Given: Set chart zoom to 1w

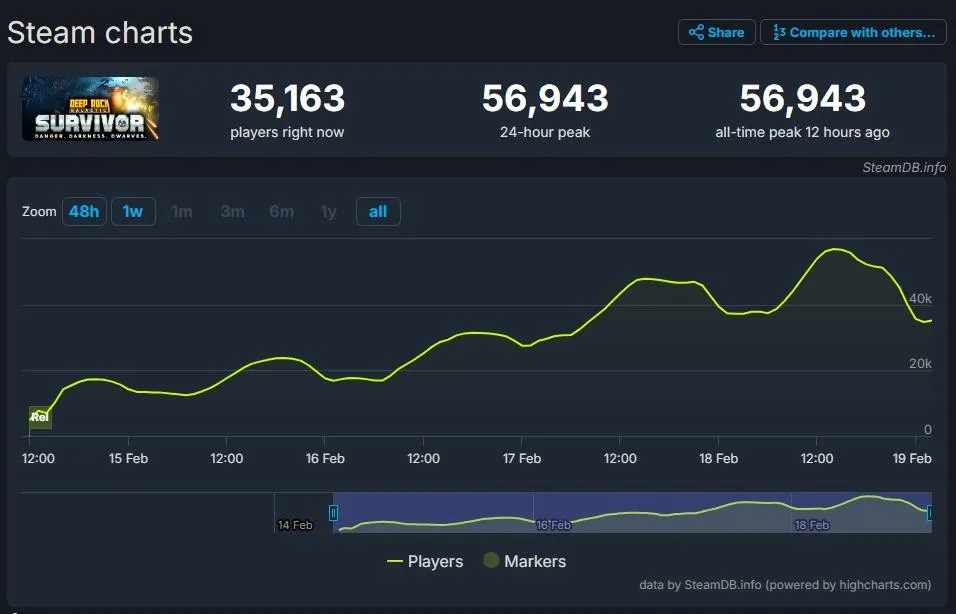Looking at the screenshot, I should click(133, 212).
